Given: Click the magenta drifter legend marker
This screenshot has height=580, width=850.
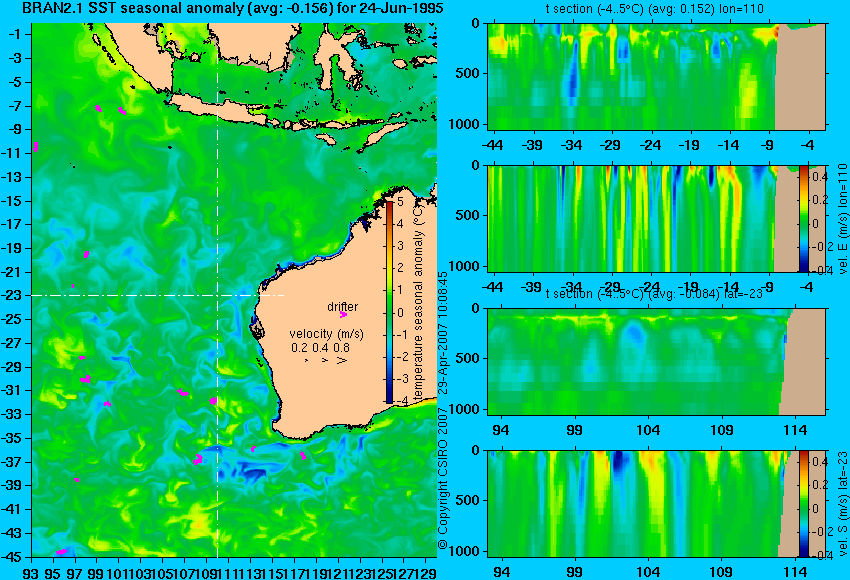Looking at the screenshot, I should pyautogui.click(x=343, y=314).
